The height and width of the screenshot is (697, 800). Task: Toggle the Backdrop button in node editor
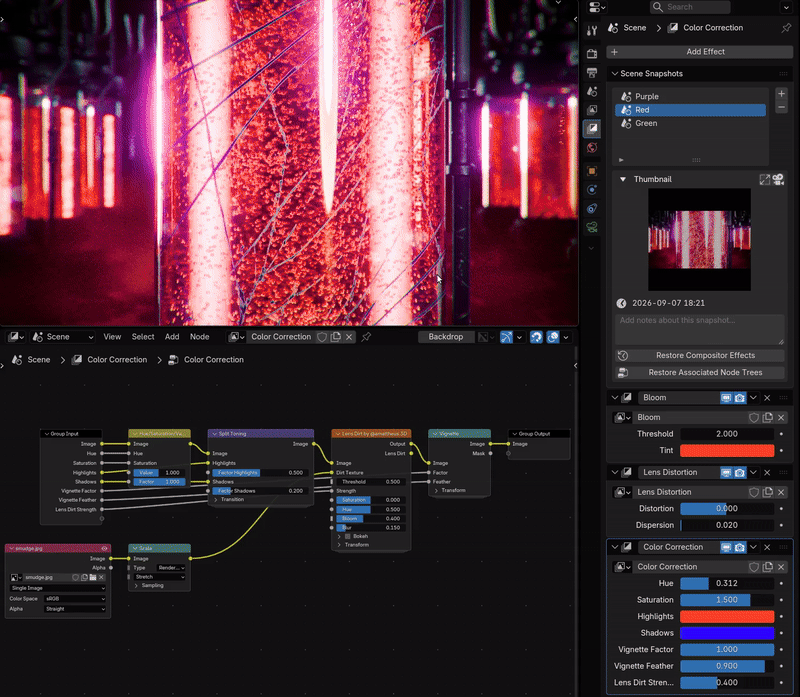[445, 337]
